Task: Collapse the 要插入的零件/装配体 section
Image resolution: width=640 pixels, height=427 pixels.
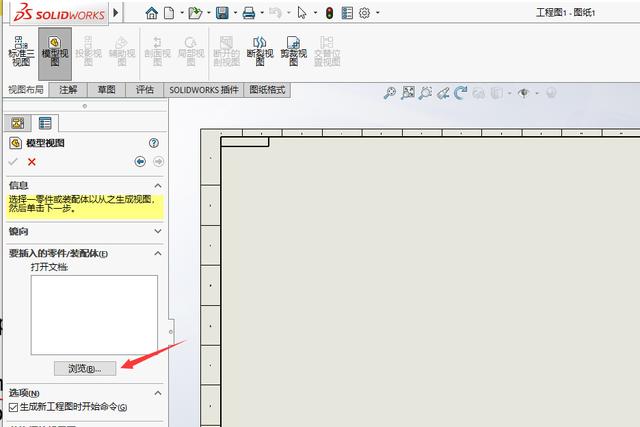Action: [158, 254]
